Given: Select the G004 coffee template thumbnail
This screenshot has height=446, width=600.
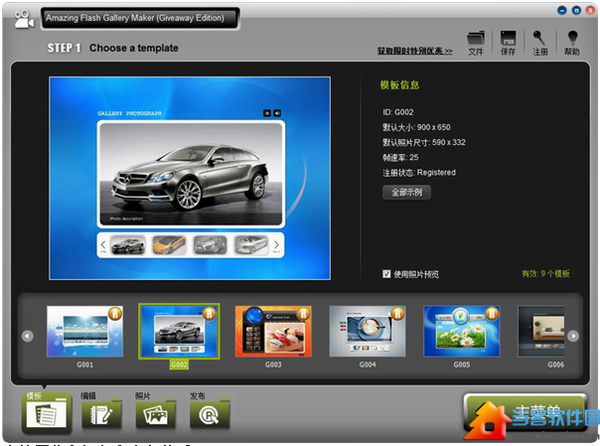Looking at the screenshot, I should tap(367, 331).
